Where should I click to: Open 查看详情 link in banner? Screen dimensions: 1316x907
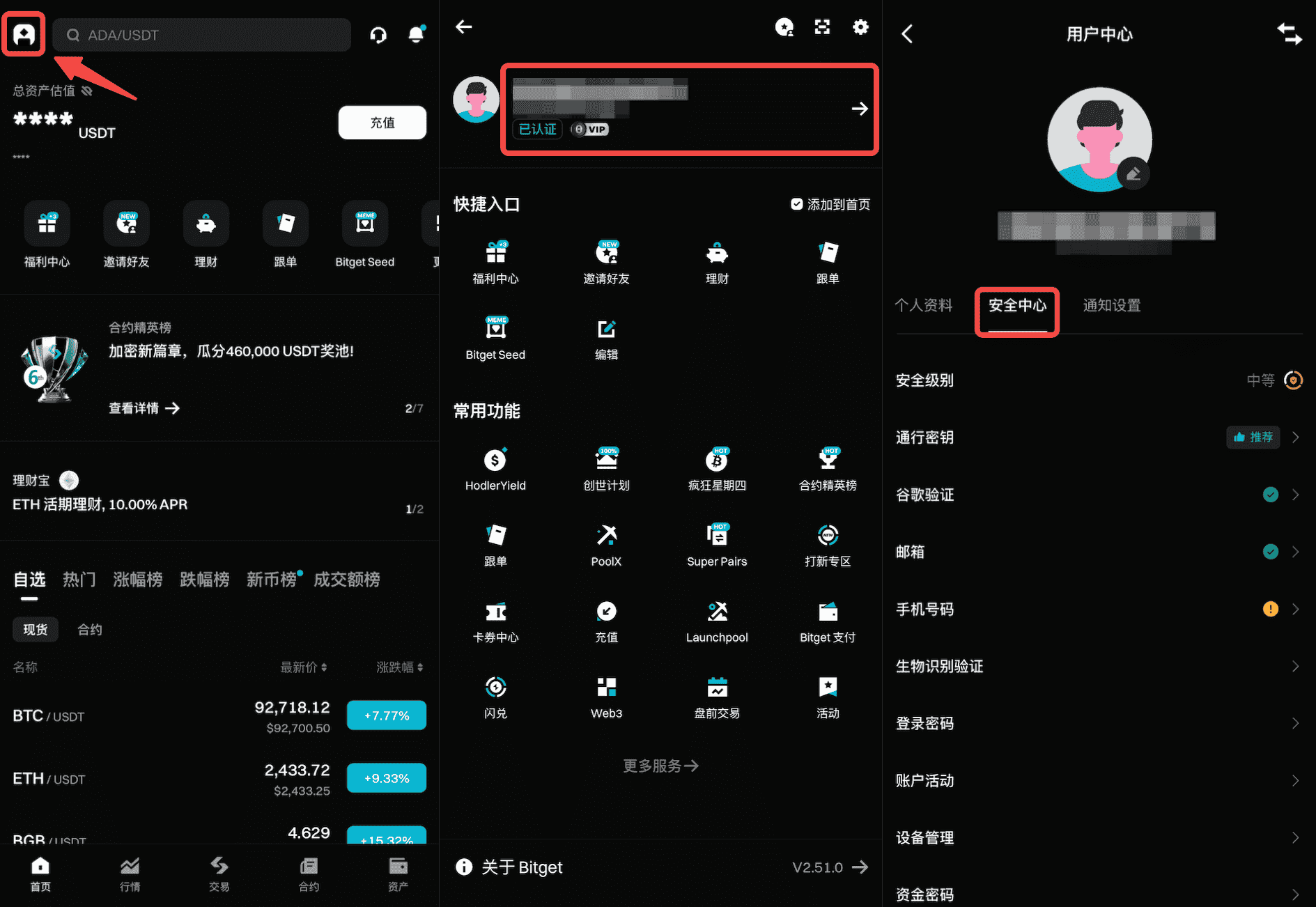coord(144,408)
